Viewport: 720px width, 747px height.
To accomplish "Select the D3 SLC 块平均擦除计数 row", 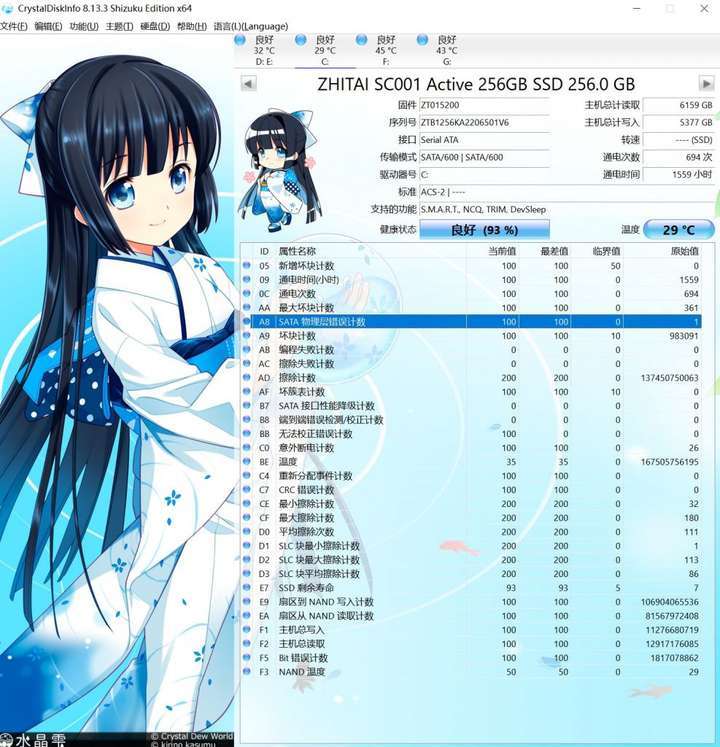I will [x=471, y=574].
